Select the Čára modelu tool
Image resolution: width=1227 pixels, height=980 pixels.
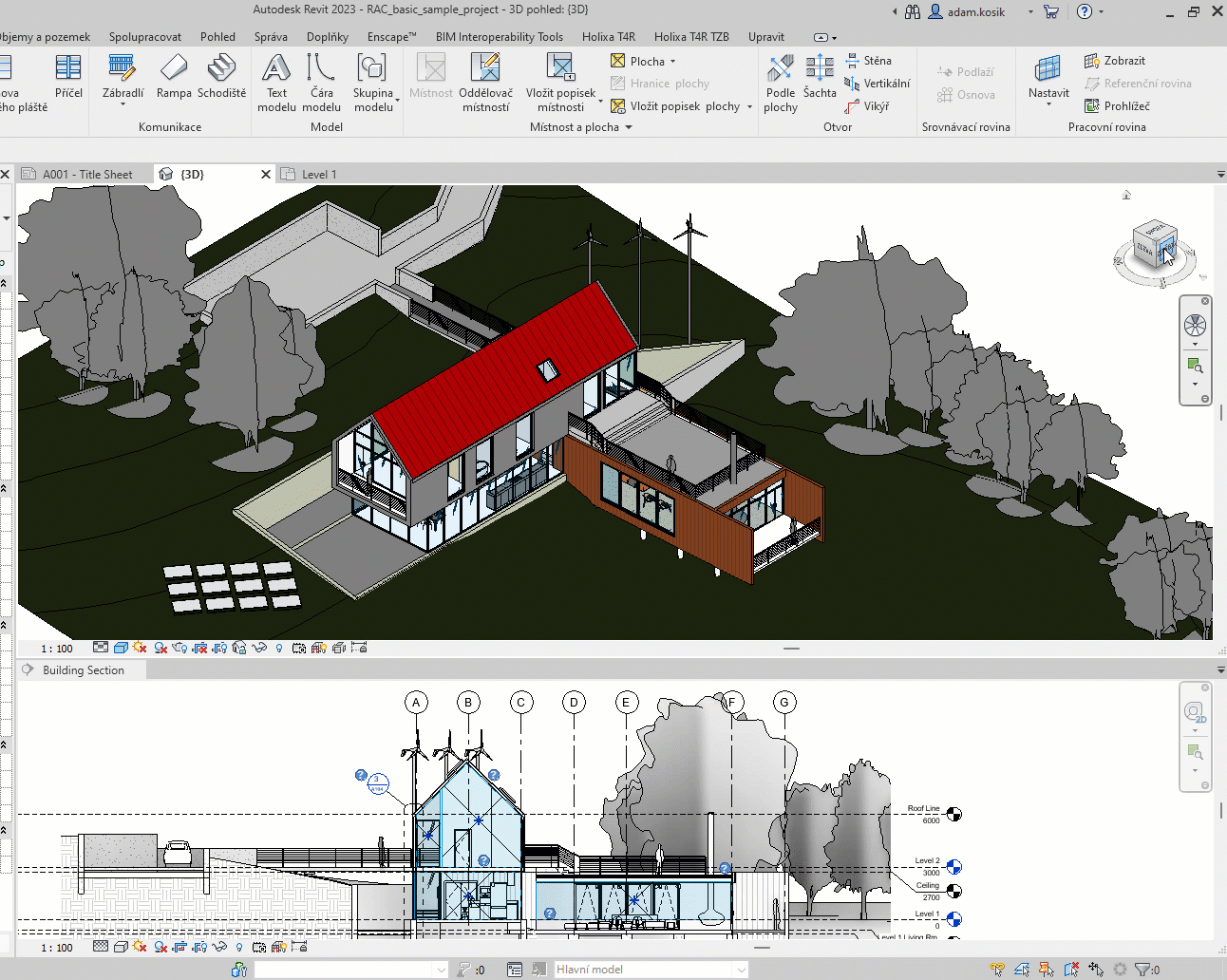pos(321,83)
